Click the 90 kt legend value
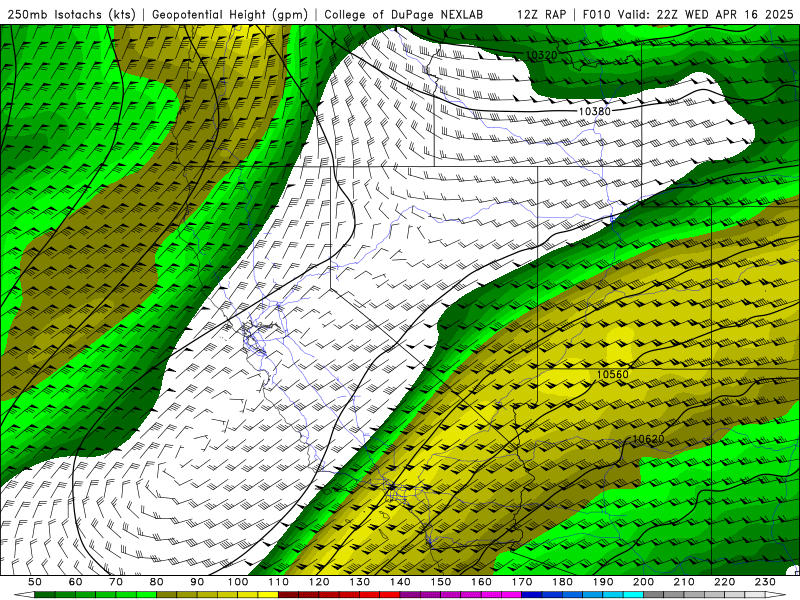800x600 pixels. [197, 582]
